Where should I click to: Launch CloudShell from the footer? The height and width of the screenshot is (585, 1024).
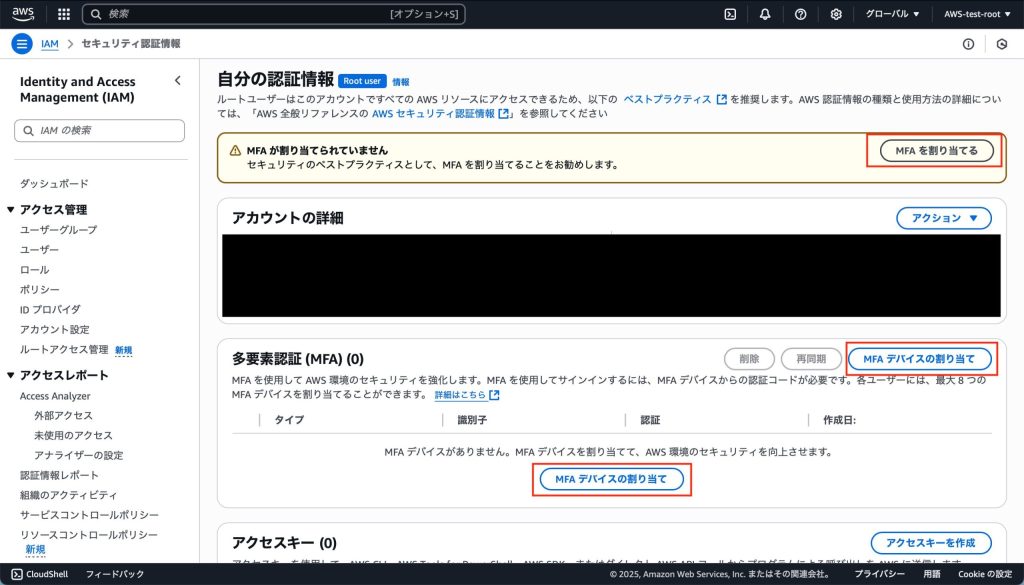[40, 574]
